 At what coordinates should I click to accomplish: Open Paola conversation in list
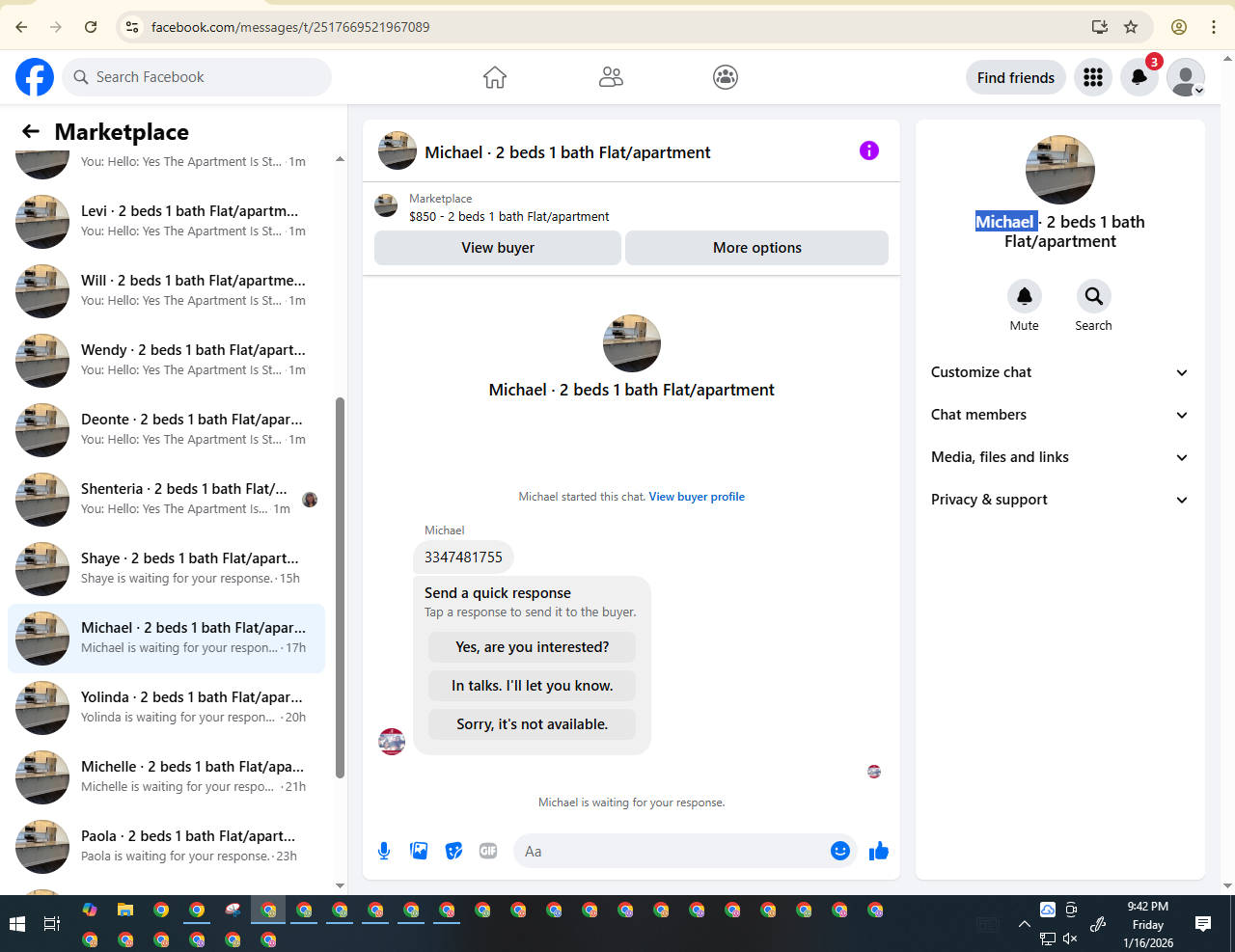(x=166, y=846)
